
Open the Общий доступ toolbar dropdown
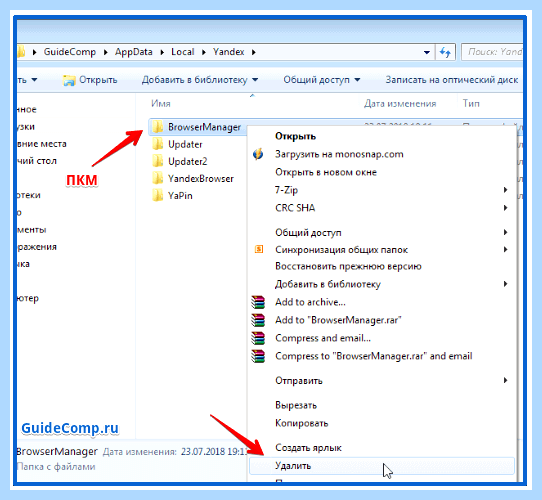coord(322,80)
